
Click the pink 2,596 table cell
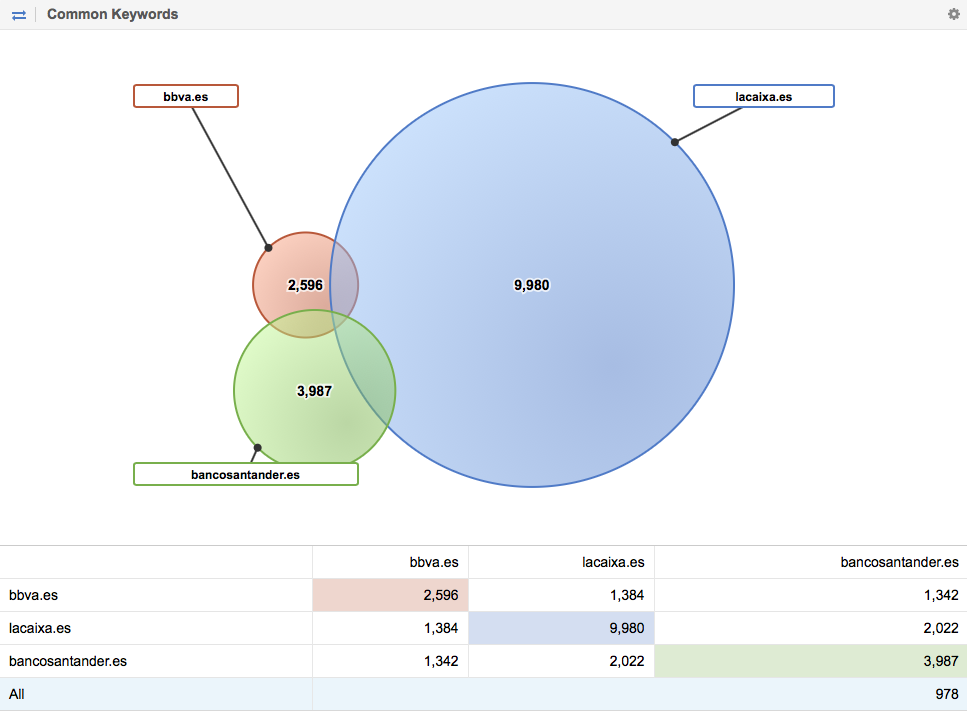390,595
